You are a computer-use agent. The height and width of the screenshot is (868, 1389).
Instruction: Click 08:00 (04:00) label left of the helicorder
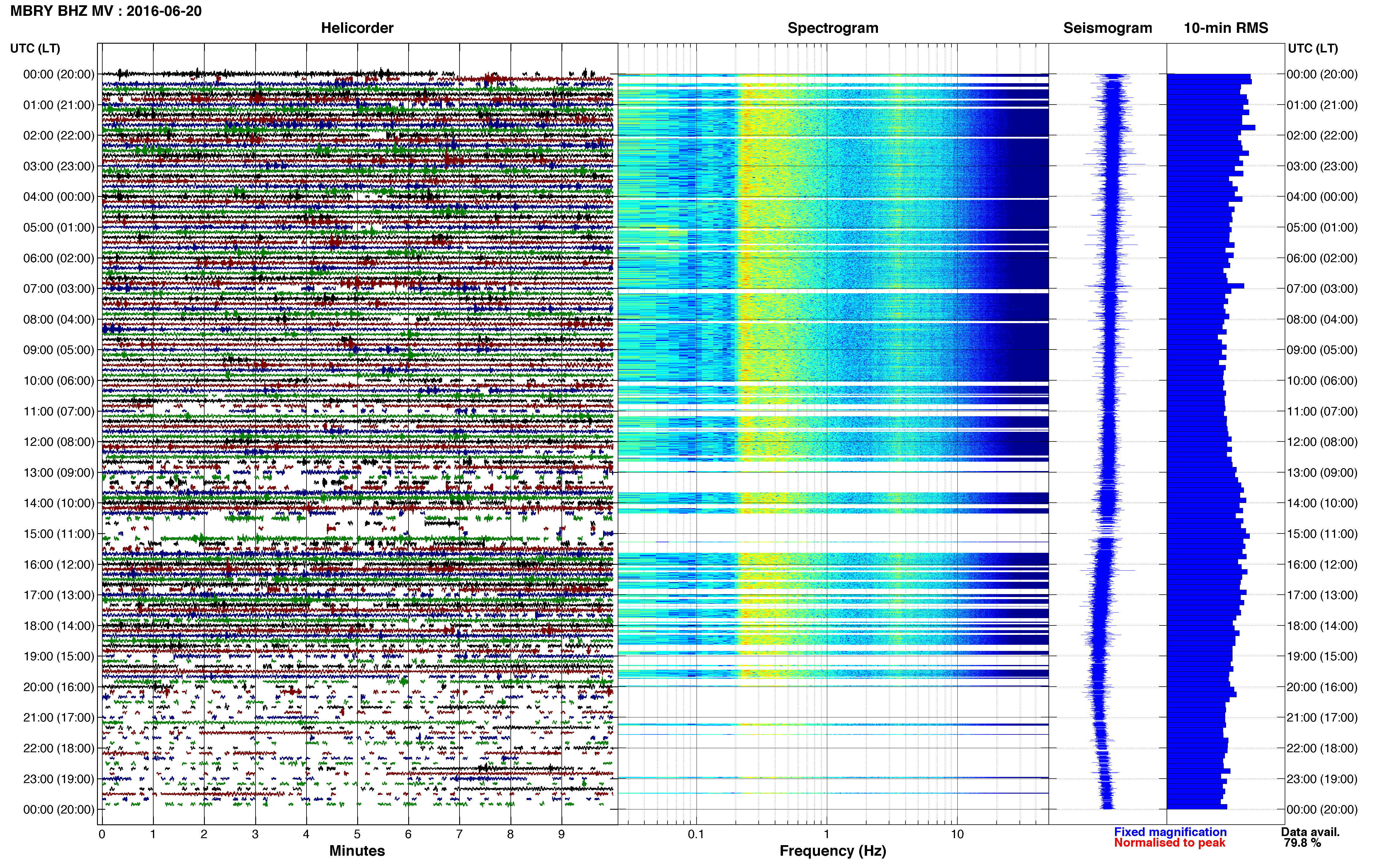[59, 319]
